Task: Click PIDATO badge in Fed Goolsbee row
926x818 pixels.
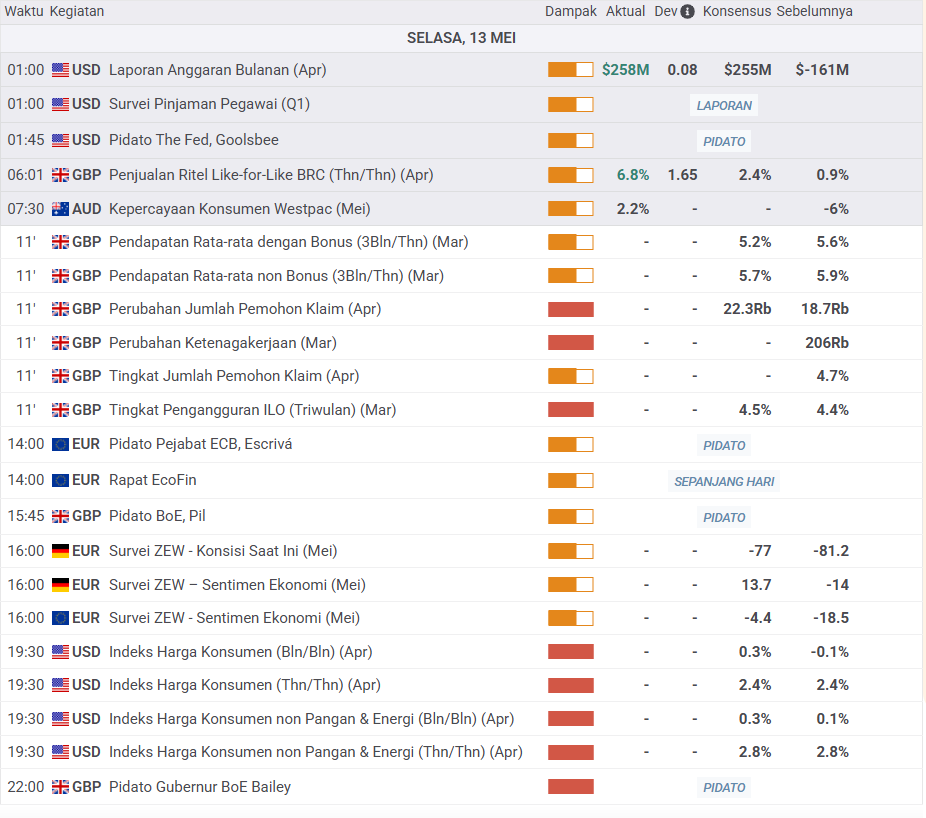Action: (x=724, y=141)
